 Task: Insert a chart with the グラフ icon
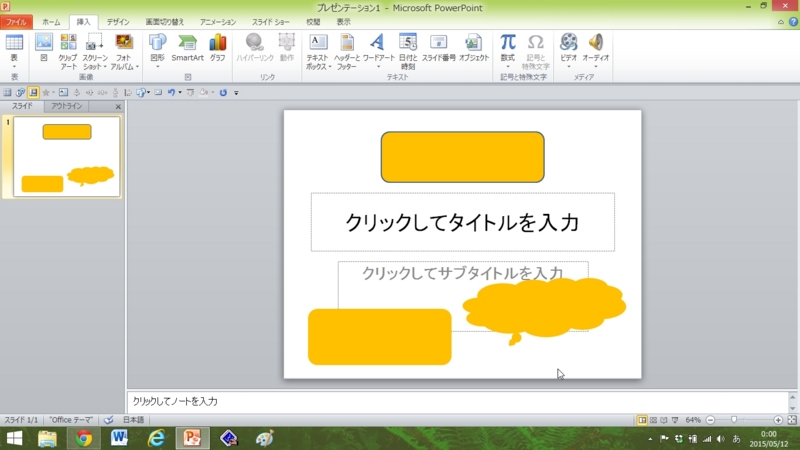(x=217, y=48)
